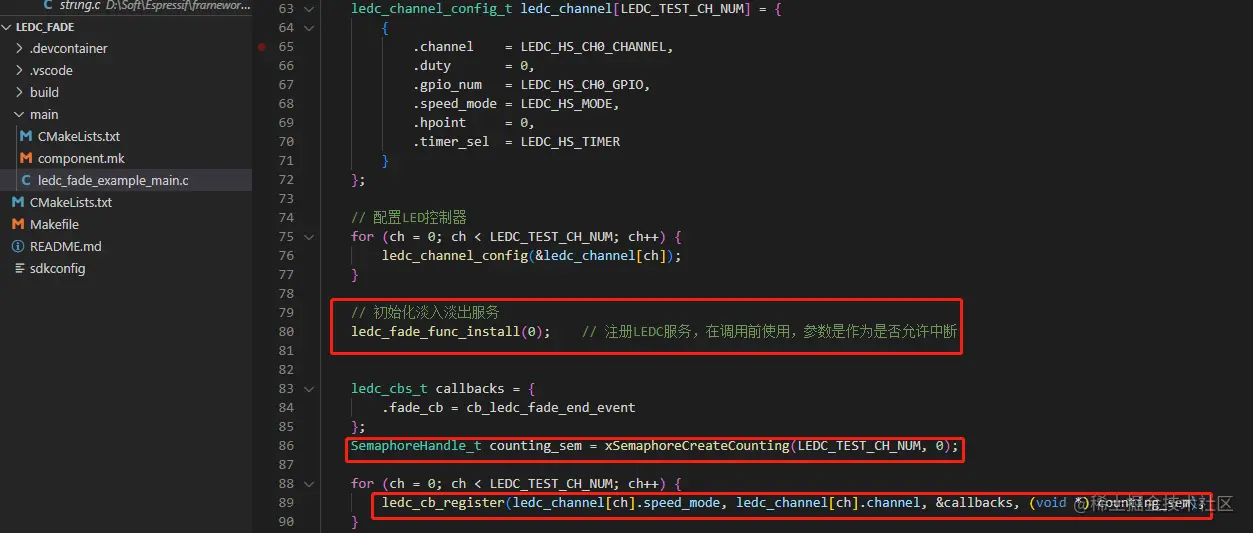Click the ledc_channel_config_t type on line 63
This screenshot has width=1253, height=533.
tap(432, 8)
